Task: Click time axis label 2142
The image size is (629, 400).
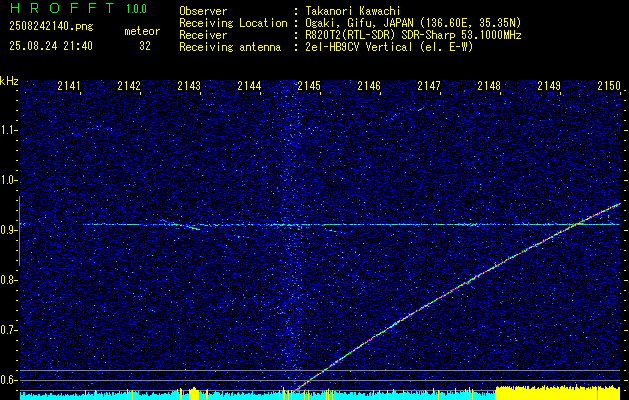Action: click(x=129, y=86)
